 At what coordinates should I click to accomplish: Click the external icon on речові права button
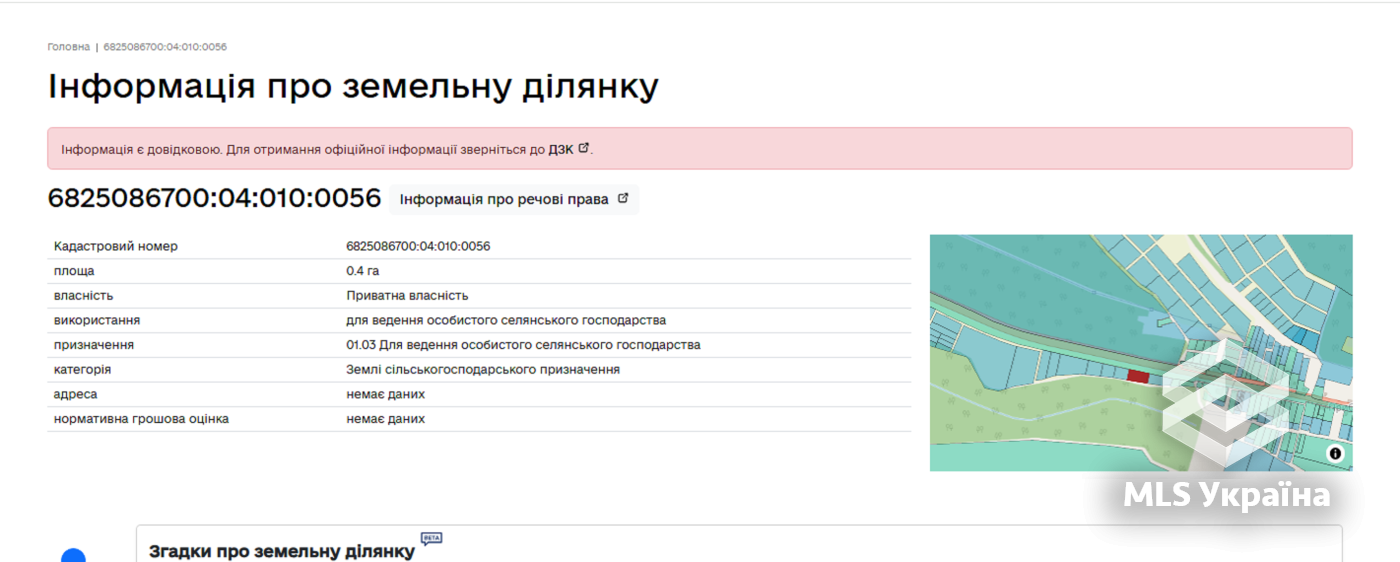[x=623, y=198]
